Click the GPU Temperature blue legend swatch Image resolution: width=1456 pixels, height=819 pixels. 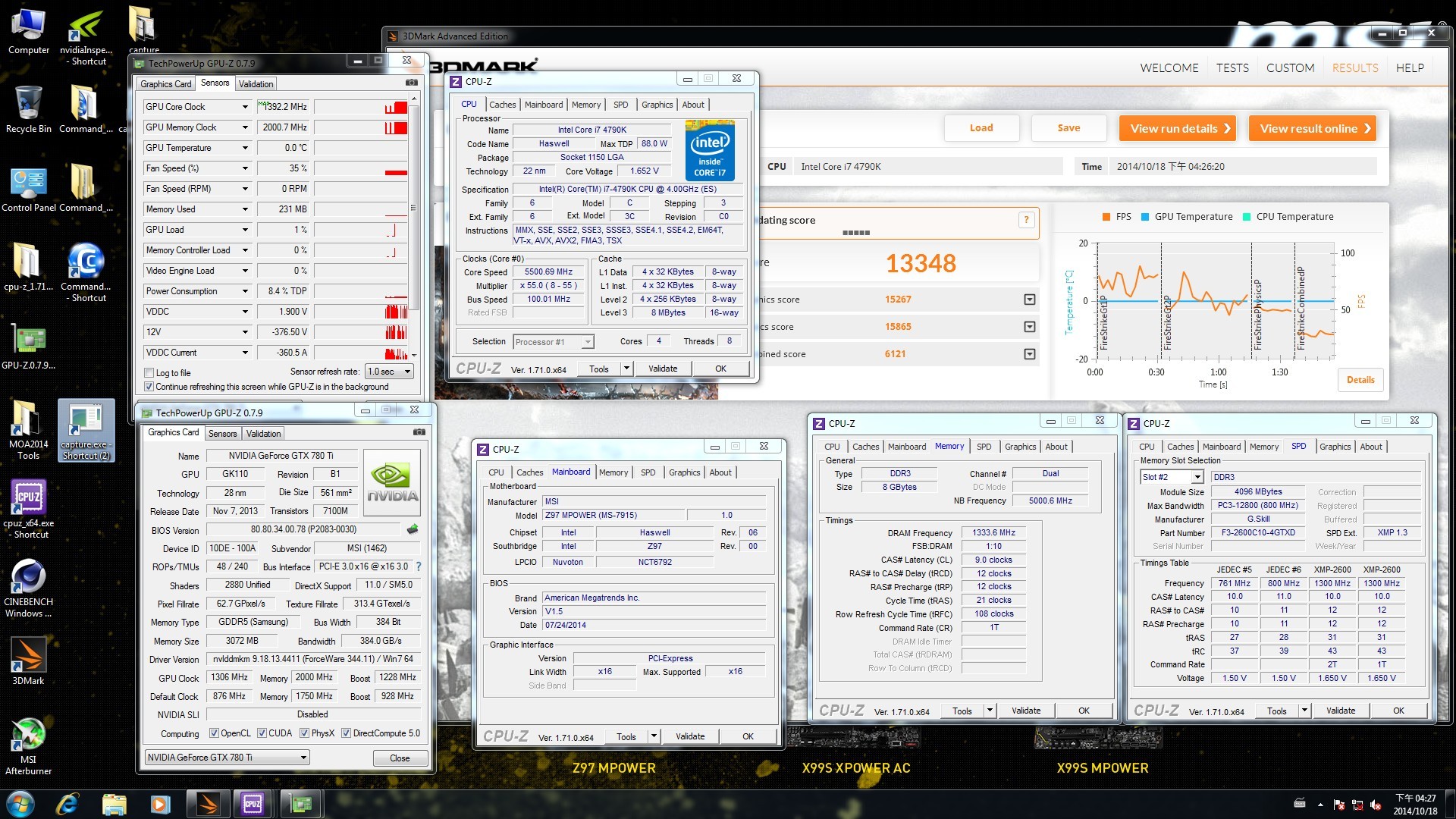point(1145,217)
